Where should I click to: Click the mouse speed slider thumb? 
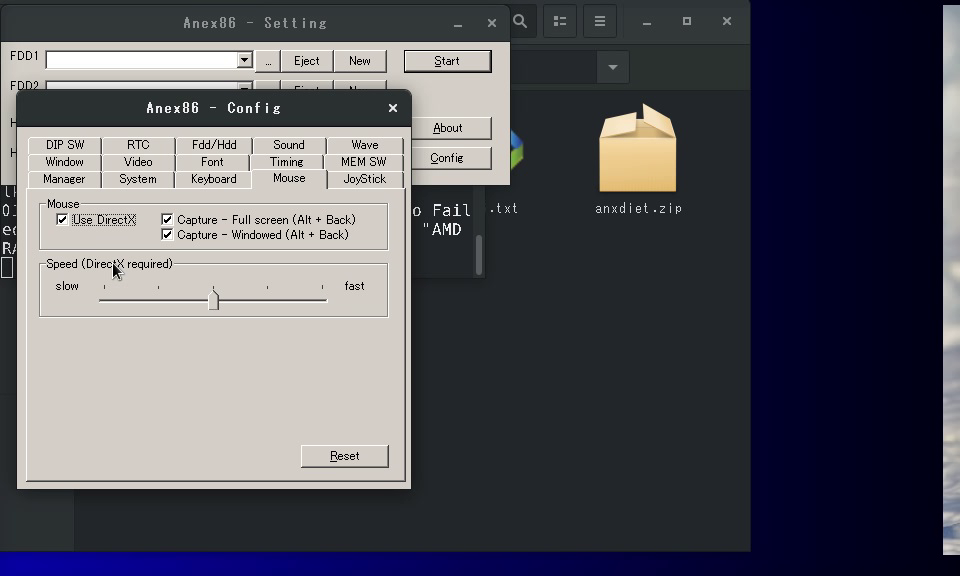[213, 300]
